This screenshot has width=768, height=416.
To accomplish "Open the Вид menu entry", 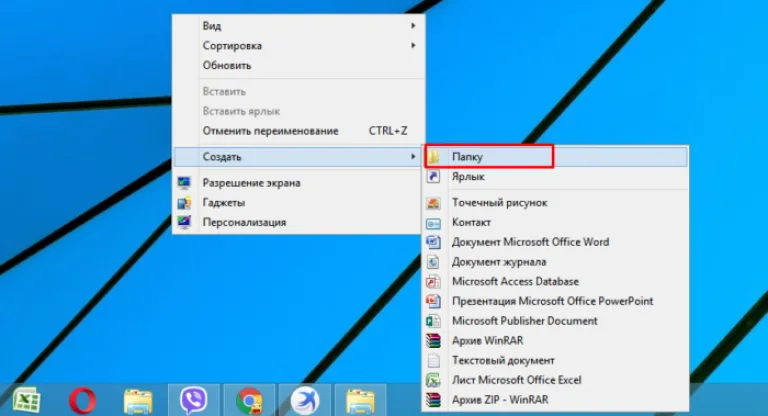I will pyautogui.click(x=299, y=25).
